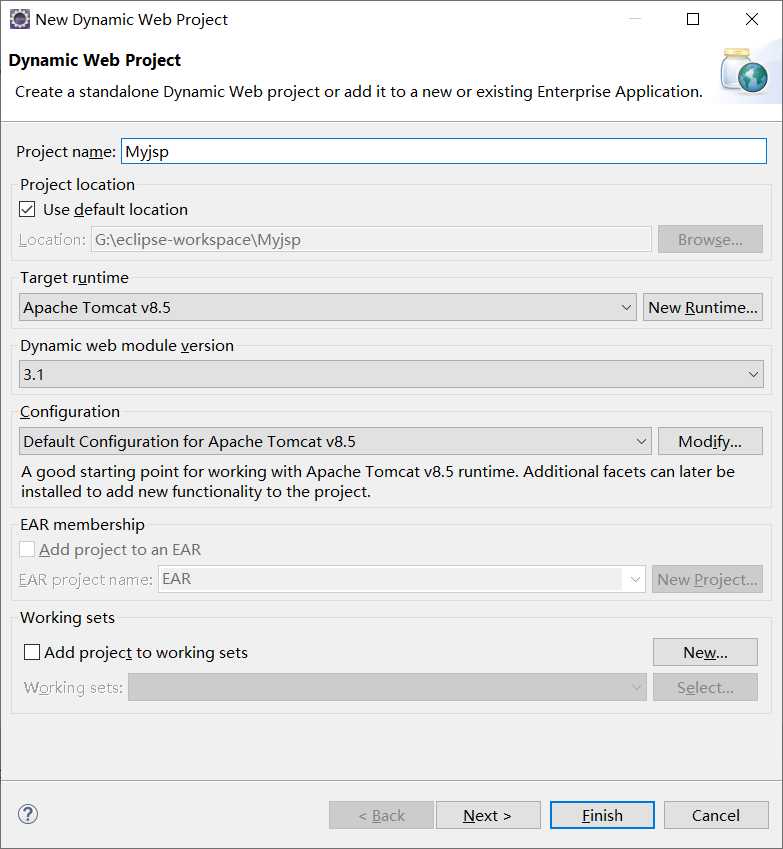Viewport: 783px width, 849px height.
Task: Click the Eclipse icon in title bar
Action: (x=19, y=19)
